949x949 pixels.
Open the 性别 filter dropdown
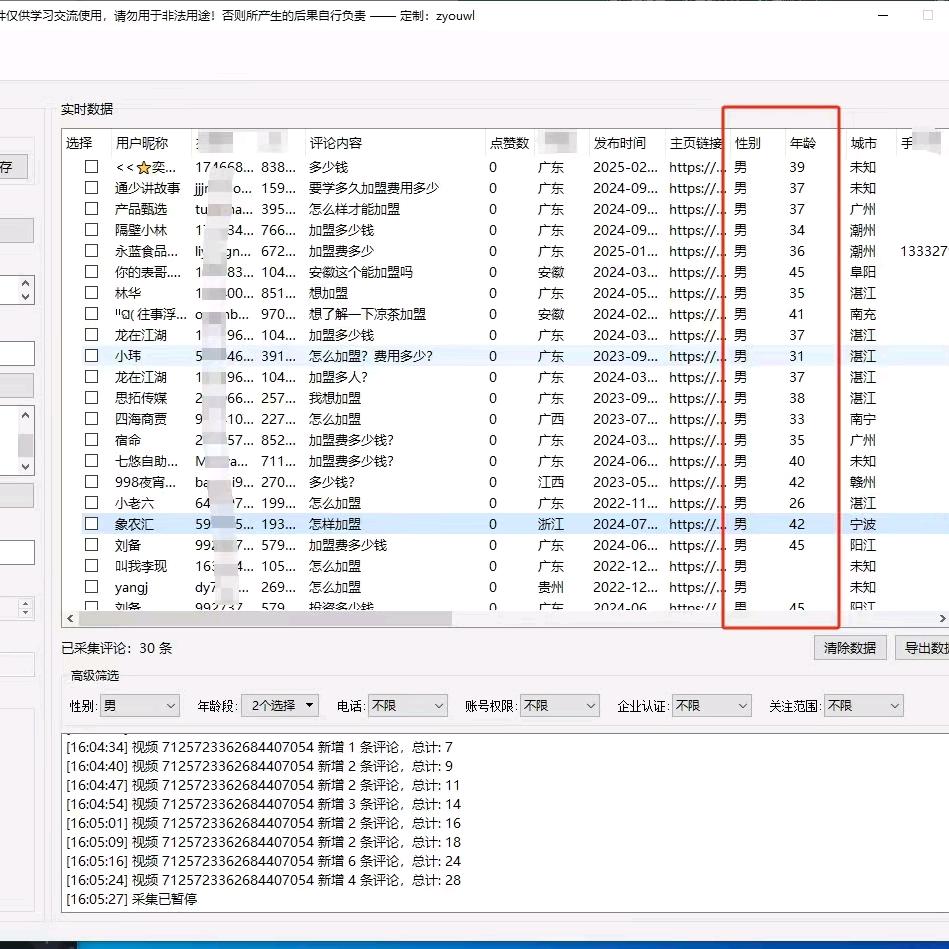(139, 706)
